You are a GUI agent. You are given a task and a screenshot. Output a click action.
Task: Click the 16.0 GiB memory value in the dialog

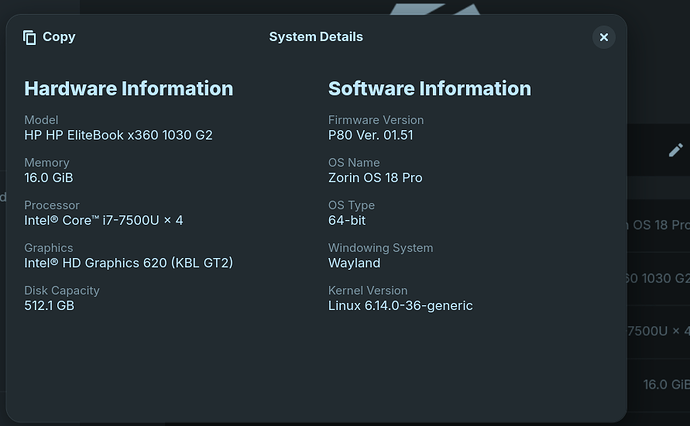pyautogui.click(x=49, y=178)
